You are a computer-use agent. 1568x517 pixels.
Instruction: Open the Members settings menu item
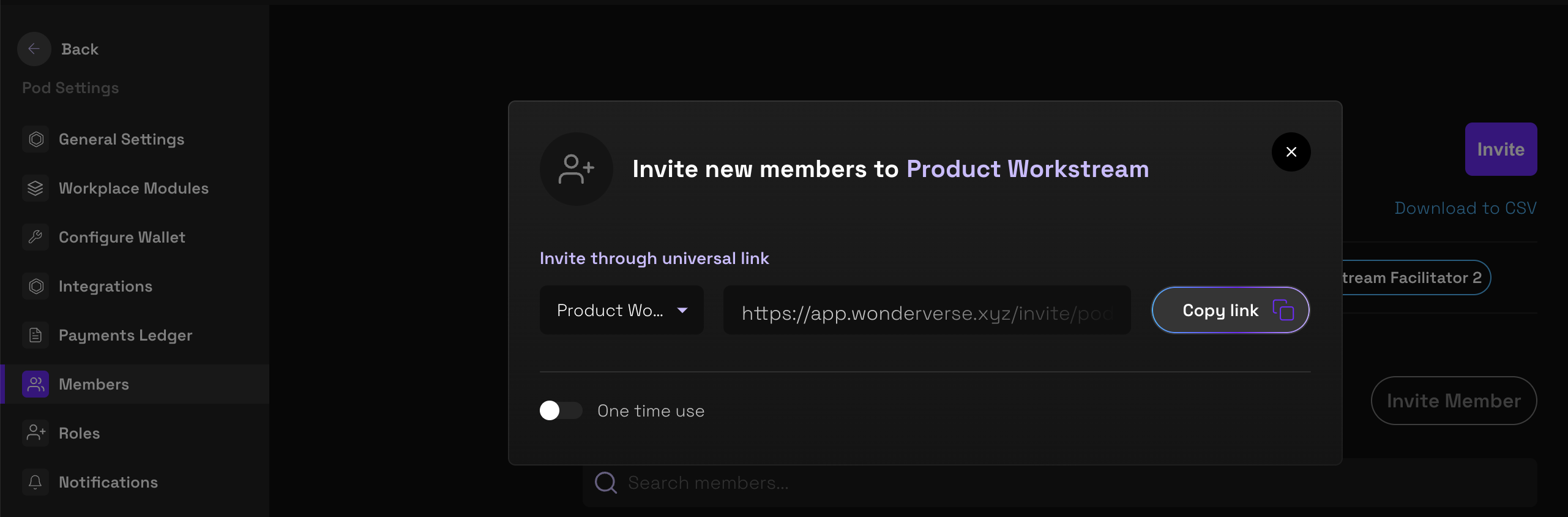point(94,384)
